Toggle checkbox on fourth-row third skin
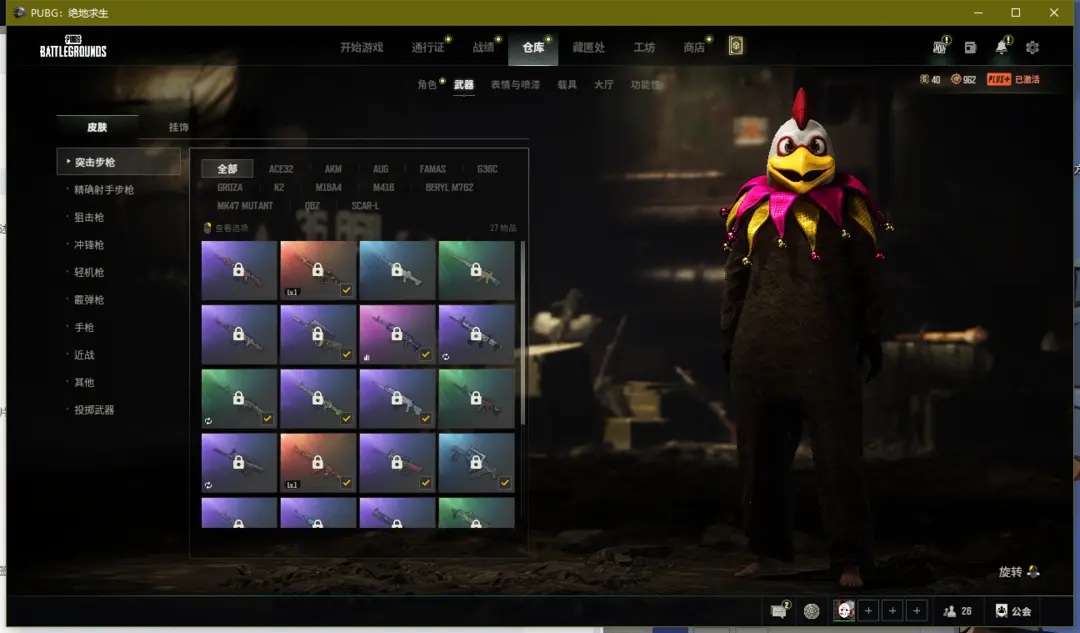The image size is (1080, 633). coord(426,483)
